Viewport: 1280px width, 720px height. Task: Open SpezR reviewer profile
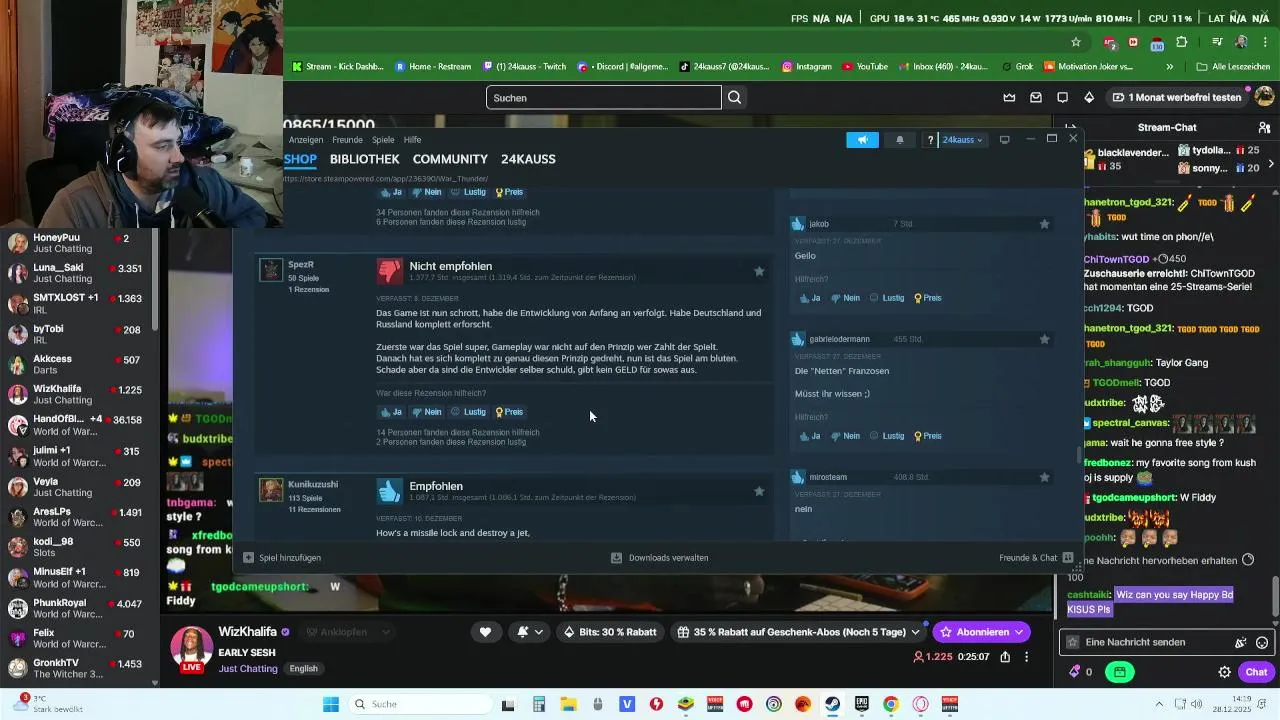(x=300, y=265)
